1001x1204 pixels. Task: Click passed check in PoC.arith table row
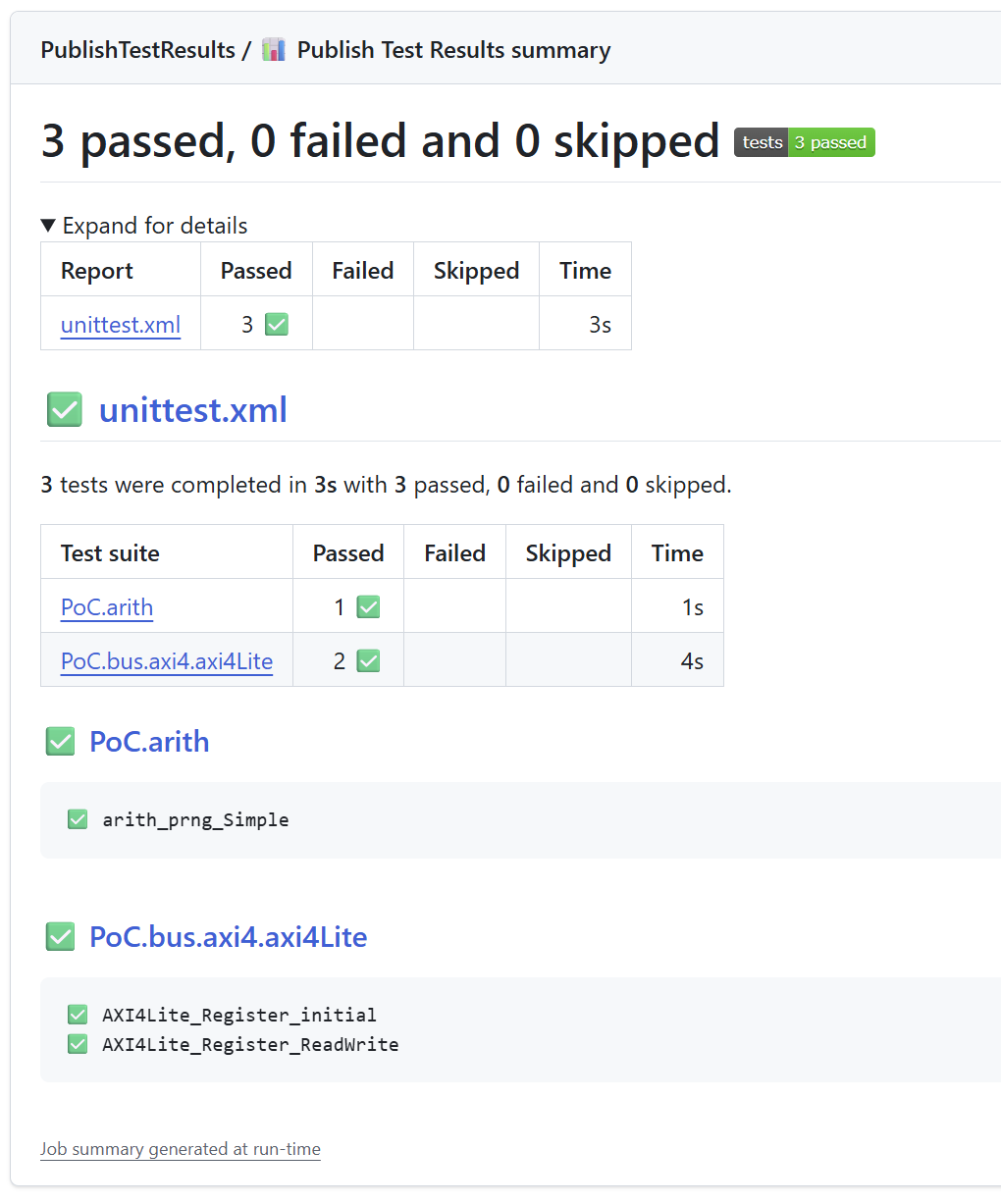pyautogui.click(x=368, y=607)
